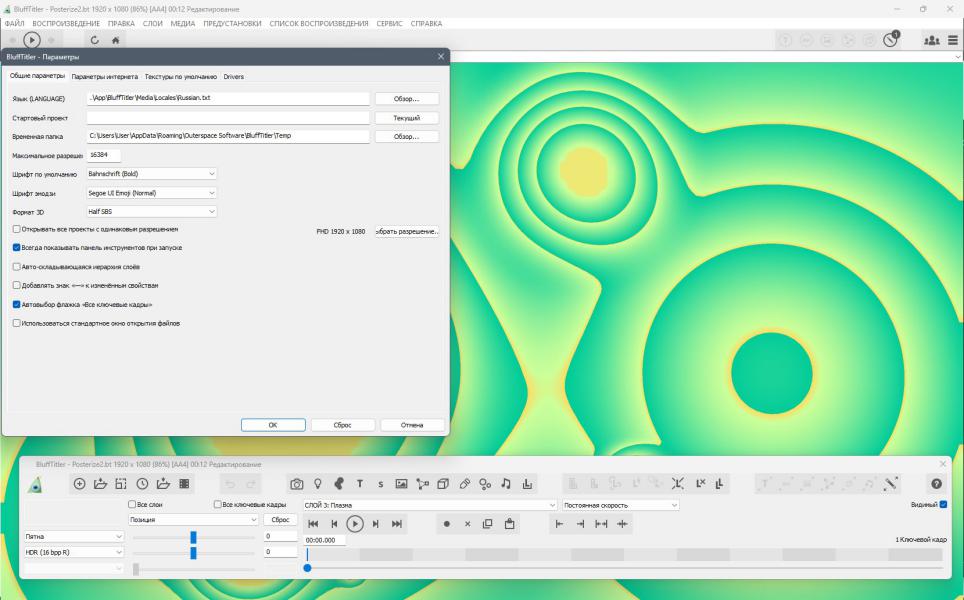Add an audio layer with note icon
The image size is (964, 600).
pos(506,484)
